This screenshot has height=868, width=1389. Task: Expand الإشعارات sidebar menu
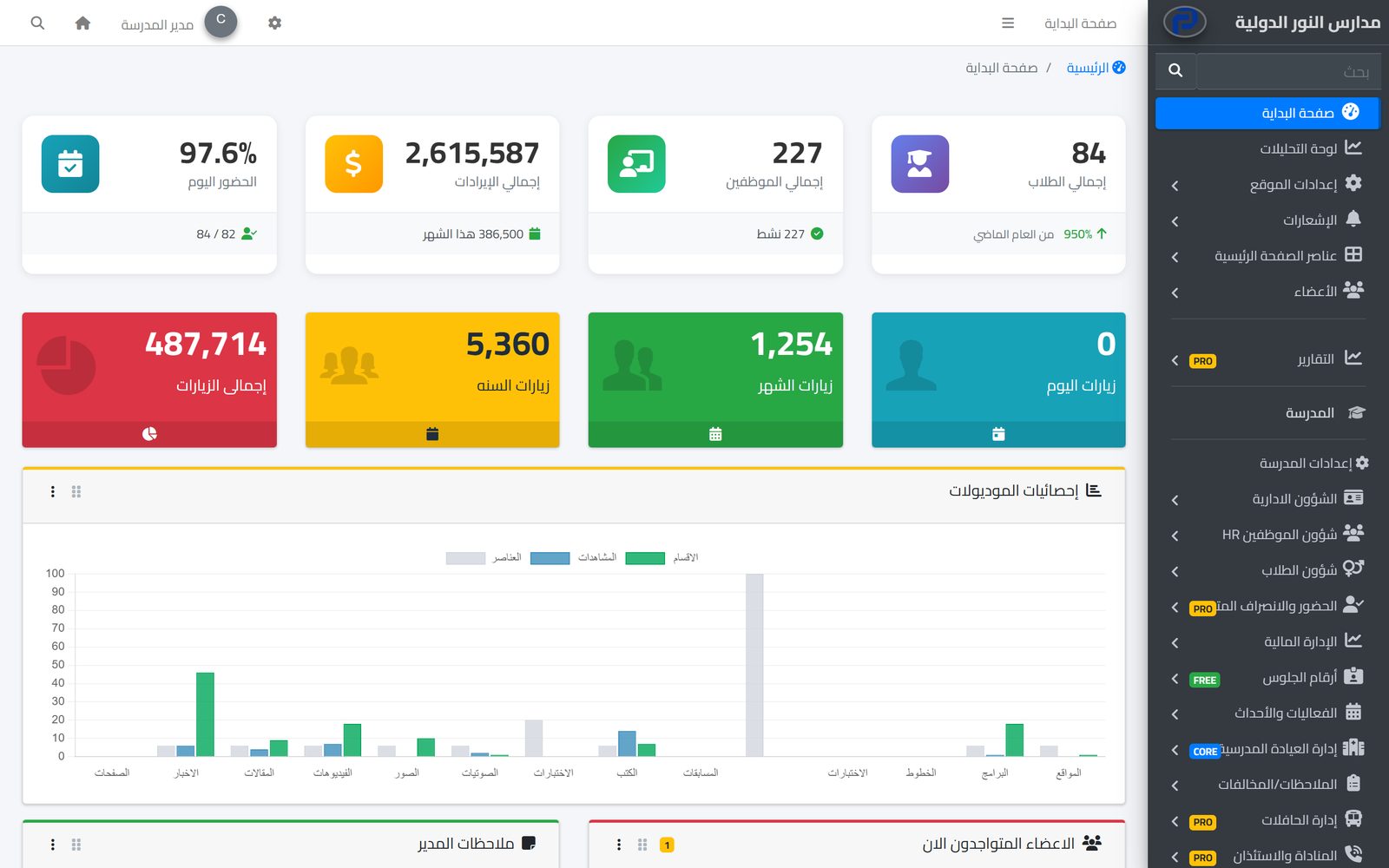[x=1267, y=220]
